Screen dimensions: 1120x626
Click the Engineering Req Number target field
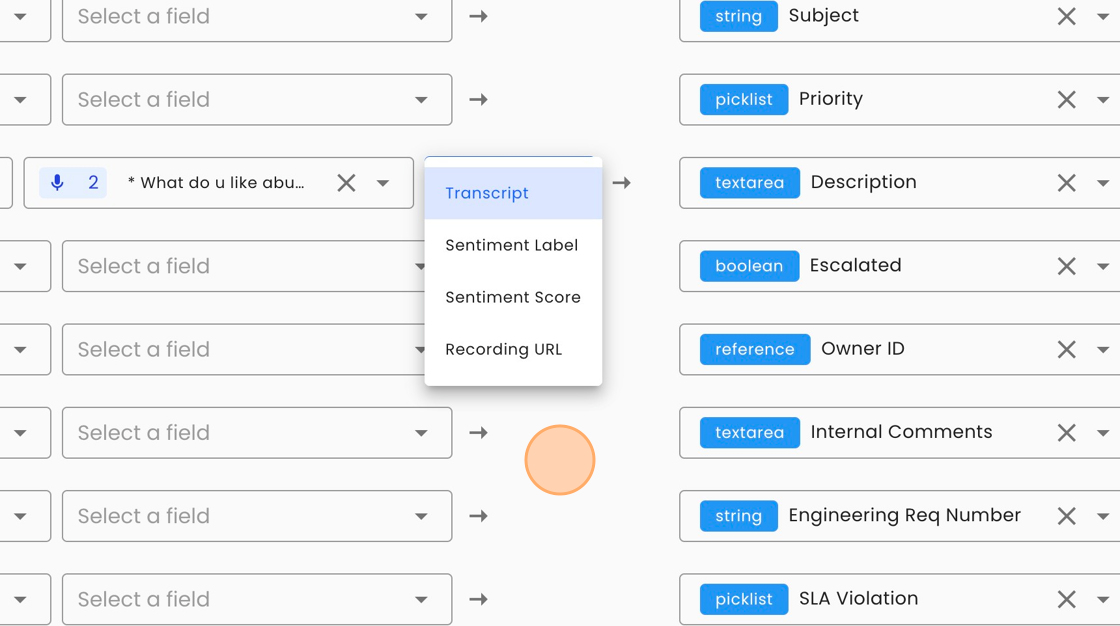(904, 516)
